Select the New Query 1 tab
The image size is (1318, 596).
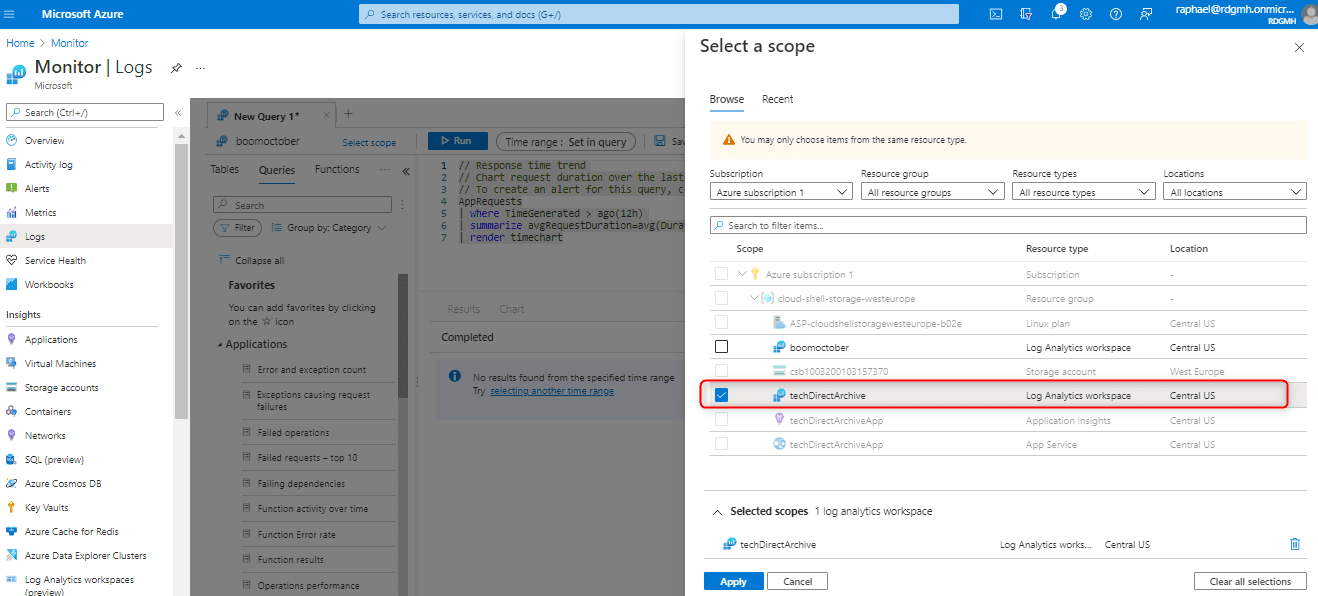[x=266, y=116]
